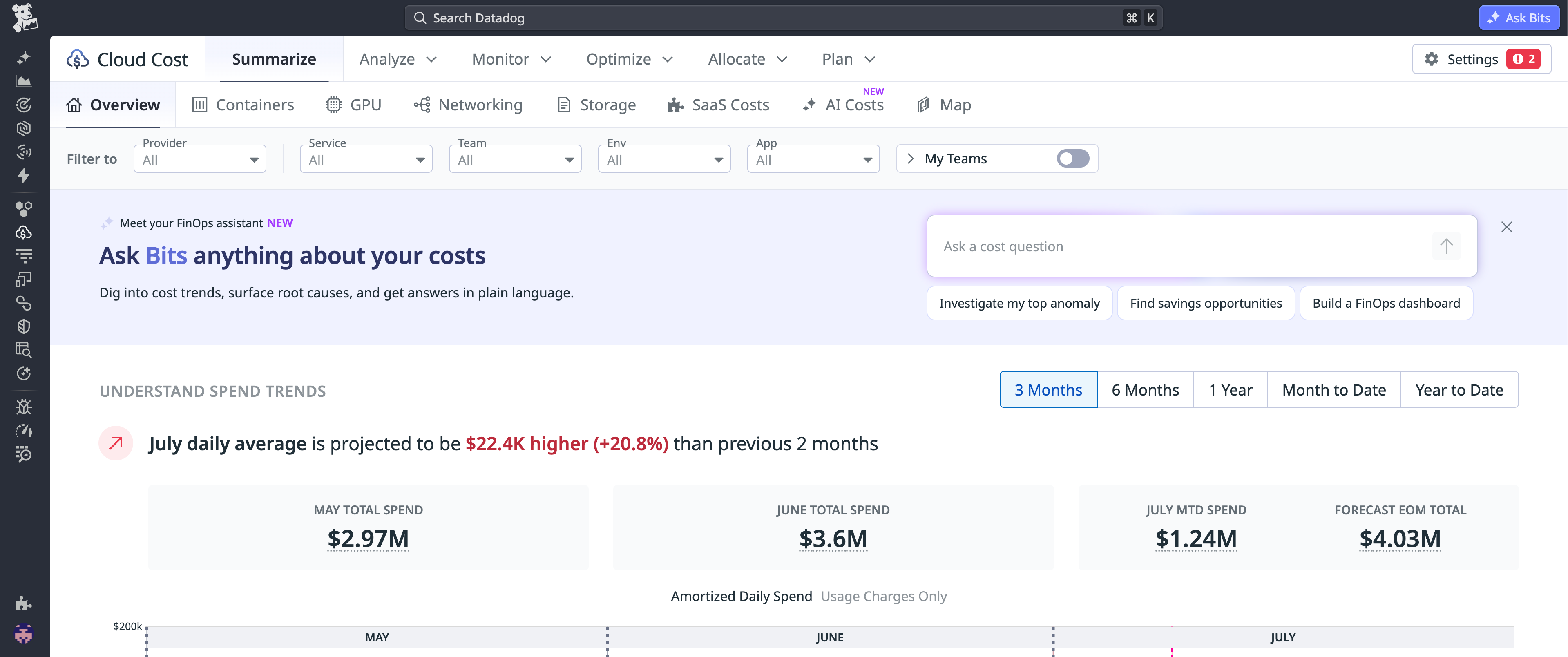Focus the Ask a cost question field
The height and width of the screenshot is (657, 1568).
1202,246
